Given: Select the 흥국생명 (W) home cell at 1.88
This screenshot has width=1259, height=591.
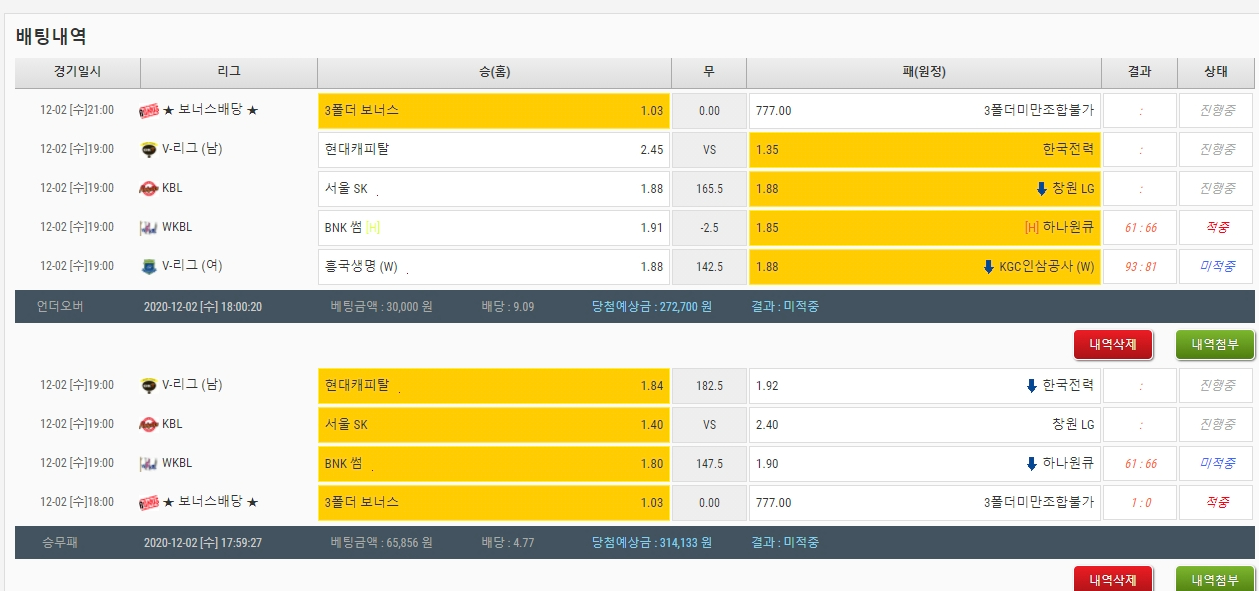Looking at the screenshot, I should [x=493, y=267].
